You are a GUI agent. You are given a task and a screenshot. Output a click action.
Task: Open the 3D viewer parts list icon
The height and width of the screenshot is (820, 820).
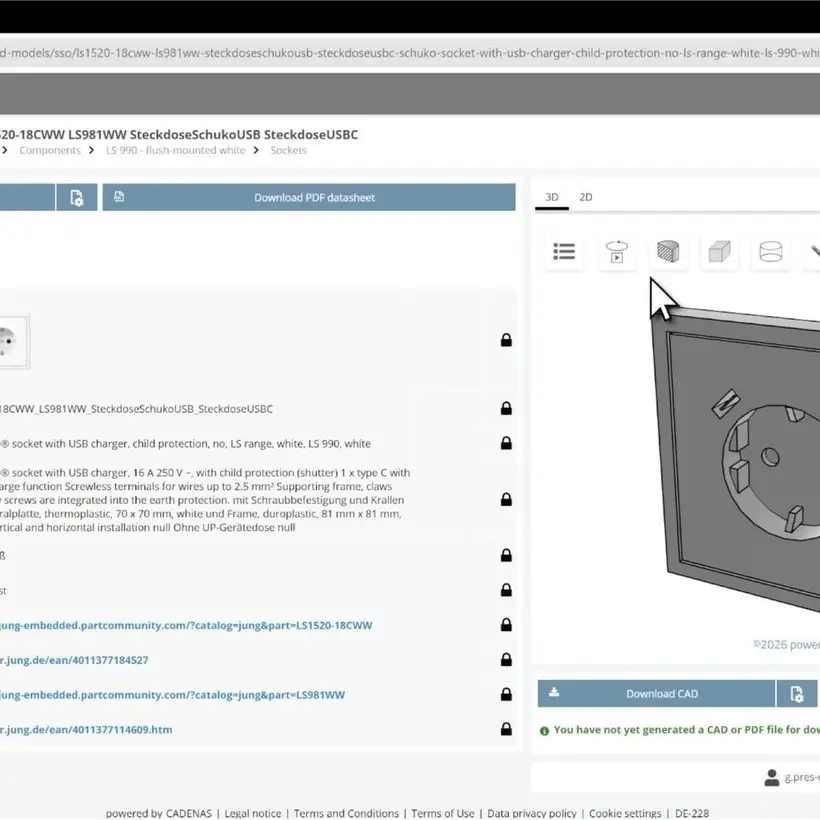[564, 252]
